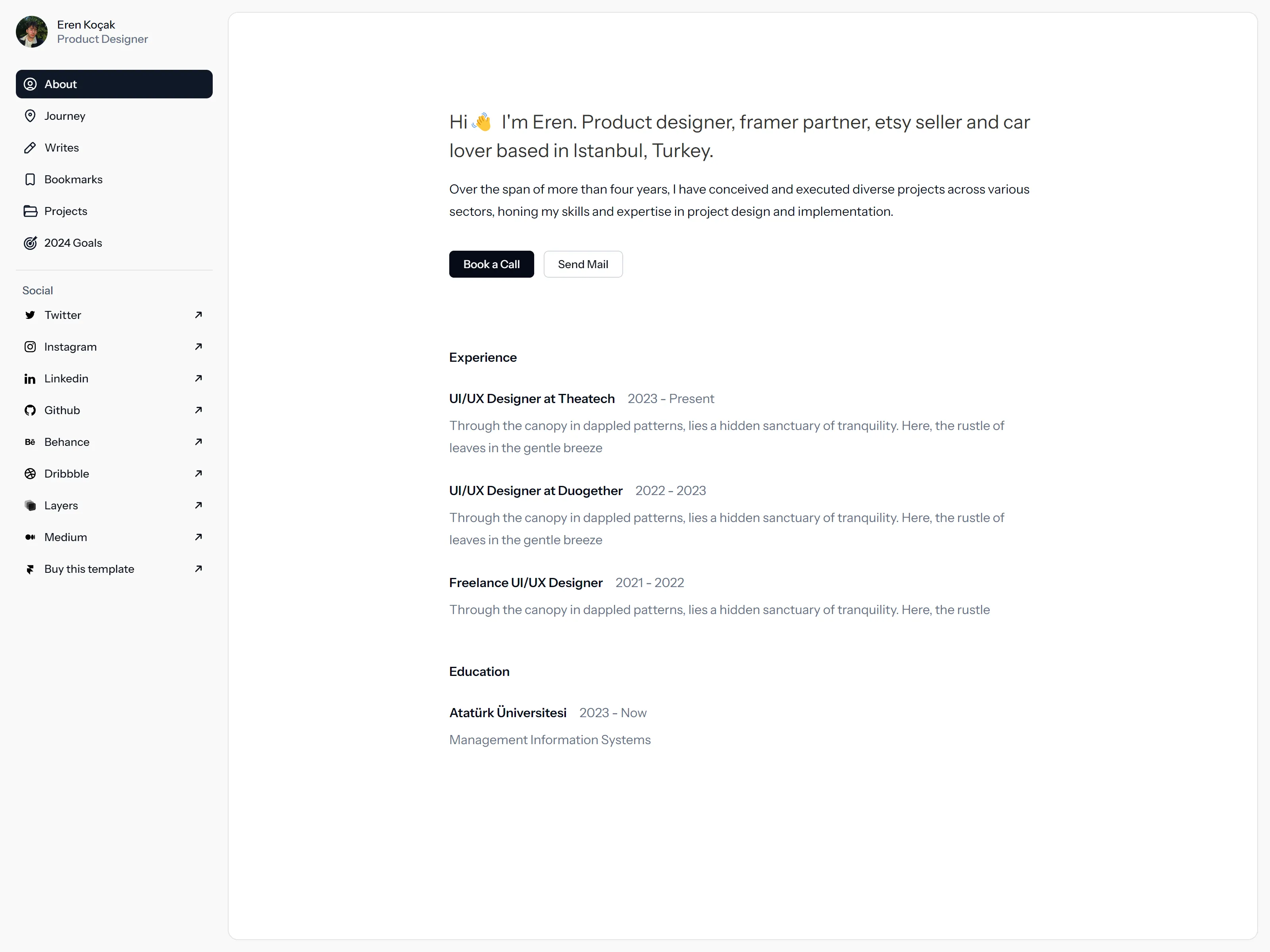Go to the Projects page
Viewport: 1270px width, 952px height.
tap(114, 211)
